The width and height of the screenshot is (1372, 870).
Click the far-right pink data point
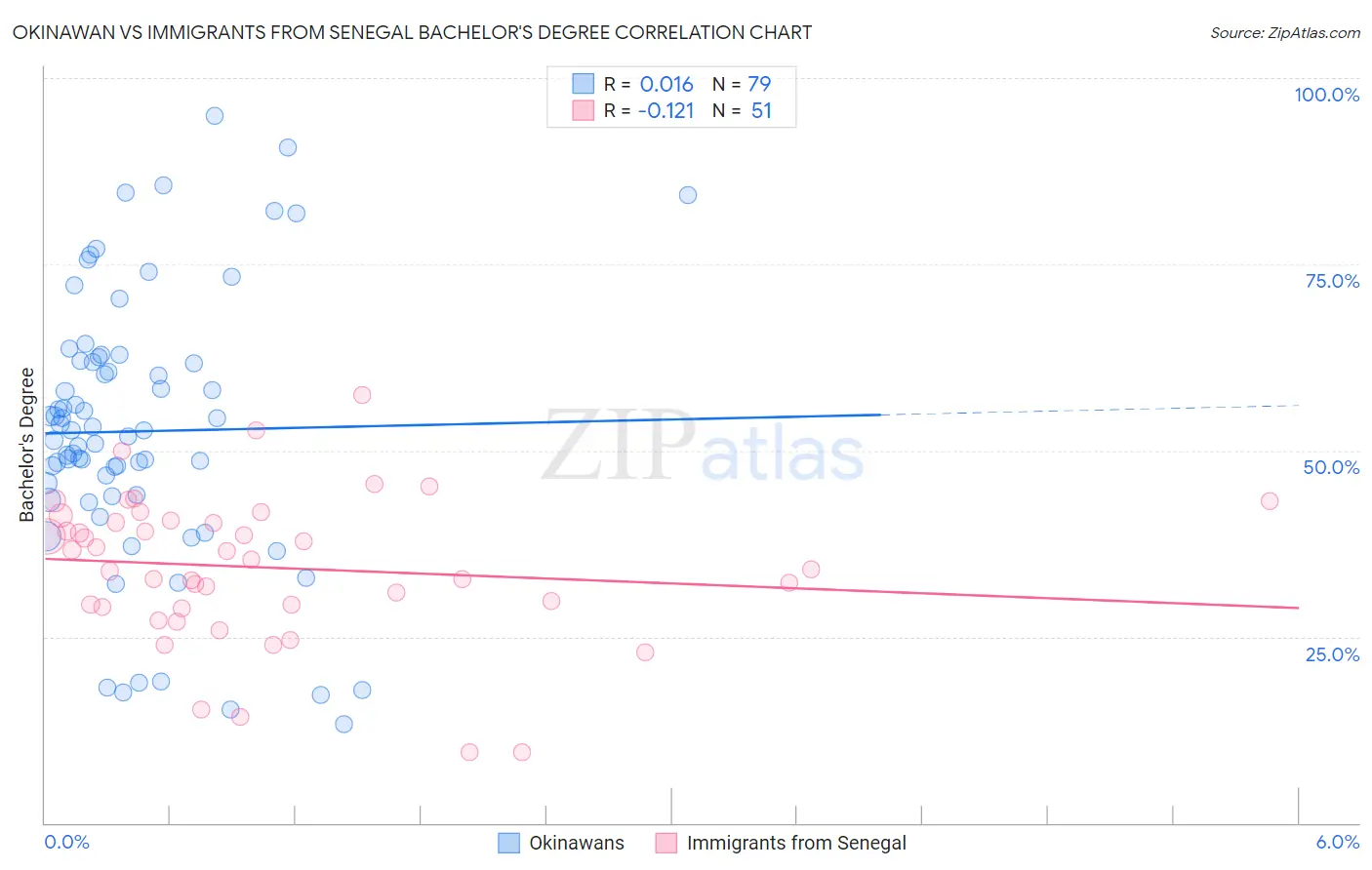(1270, 501)
